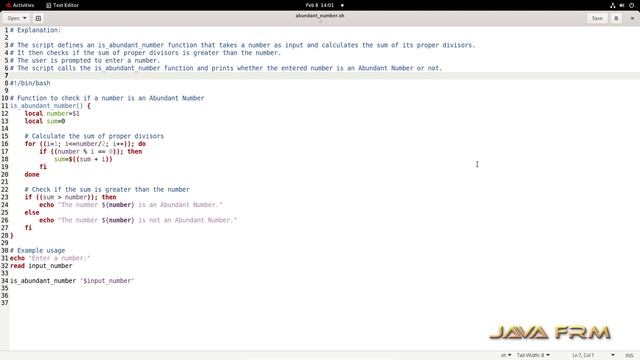Click '# It then checks if the sum' comment
Image resolution: width=640 pixels, height=360 pixels.
(x=145, y=53)
